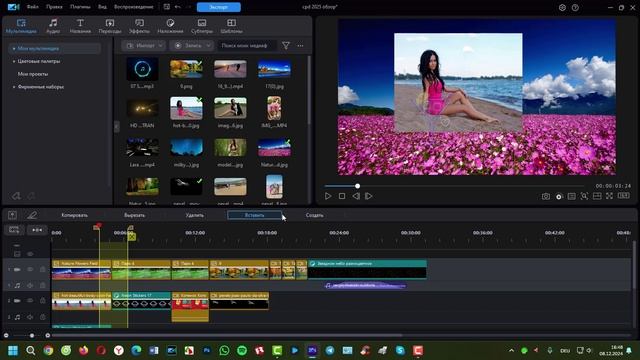Click the preview seek slider handle
640x360 pixels.
pos(358,186)
